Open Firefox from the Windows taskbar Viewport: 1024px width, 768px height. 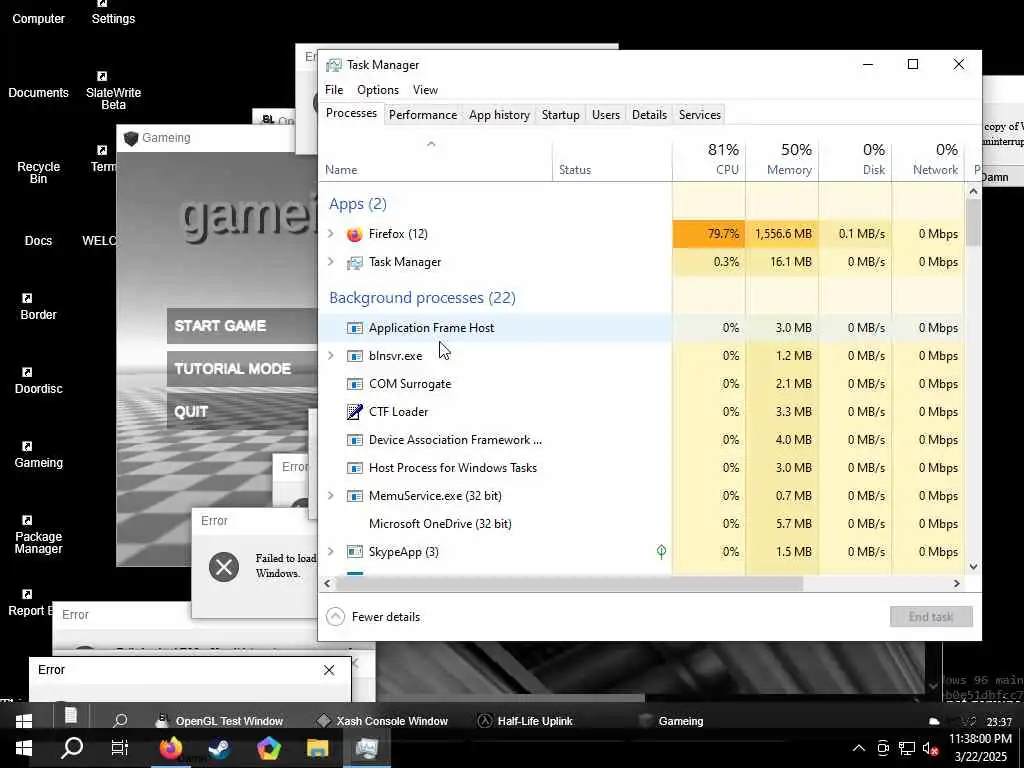(170, 748)
